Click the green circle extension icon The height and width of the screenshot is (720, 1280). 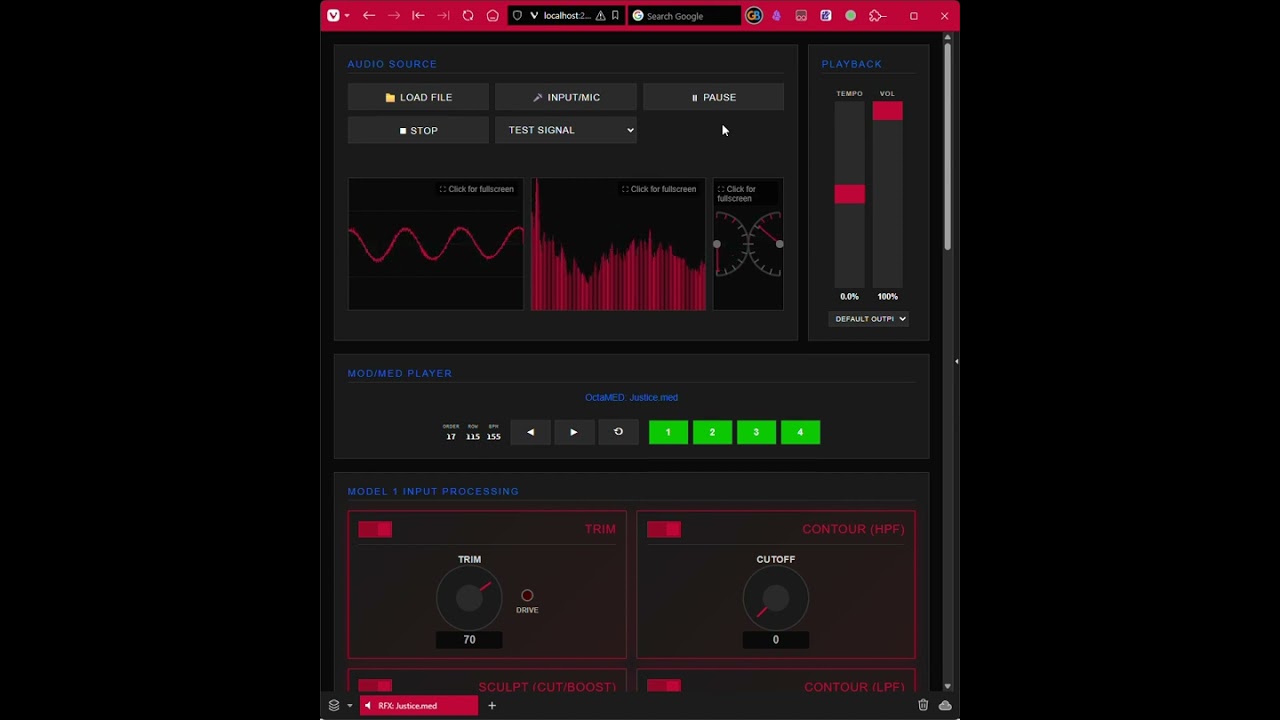851,15
